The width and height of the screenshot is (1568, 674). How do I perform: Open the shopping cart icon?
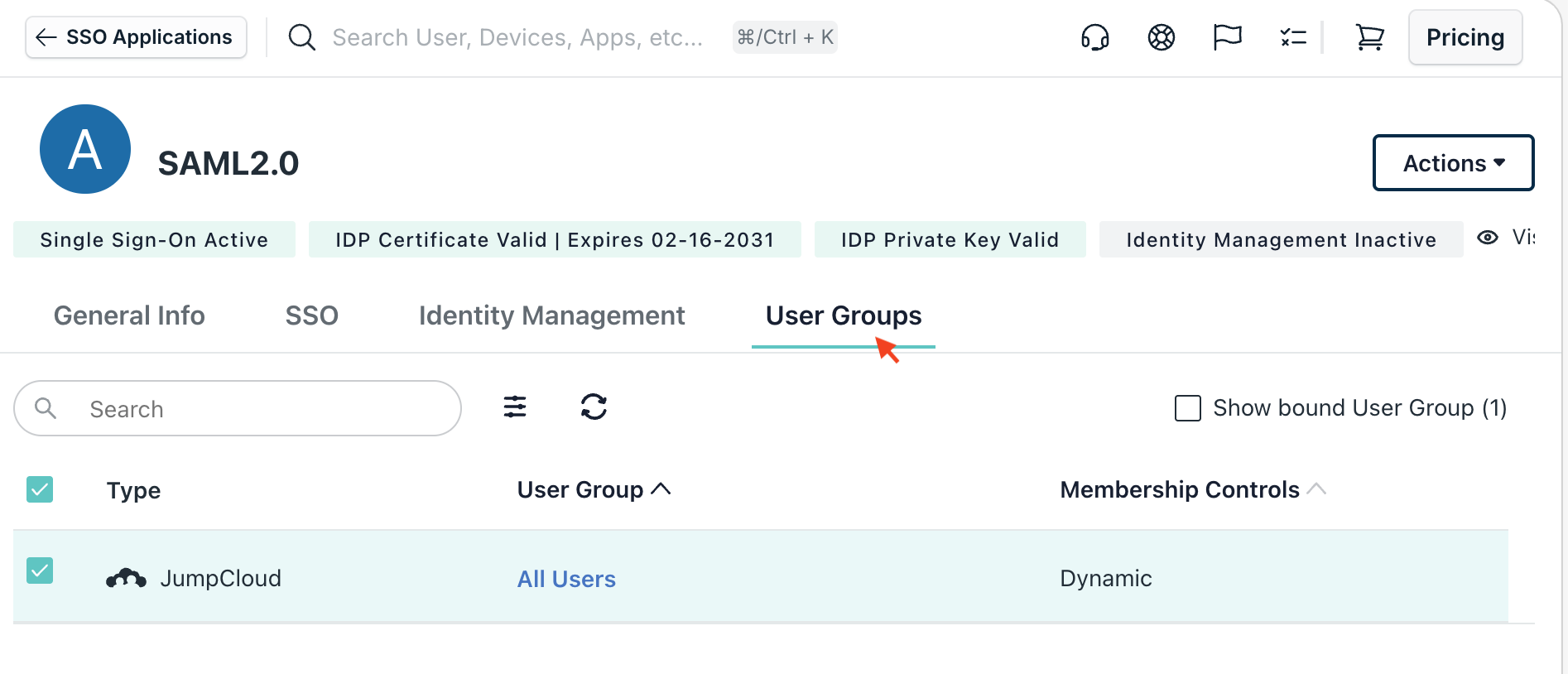click(1369, 37)
